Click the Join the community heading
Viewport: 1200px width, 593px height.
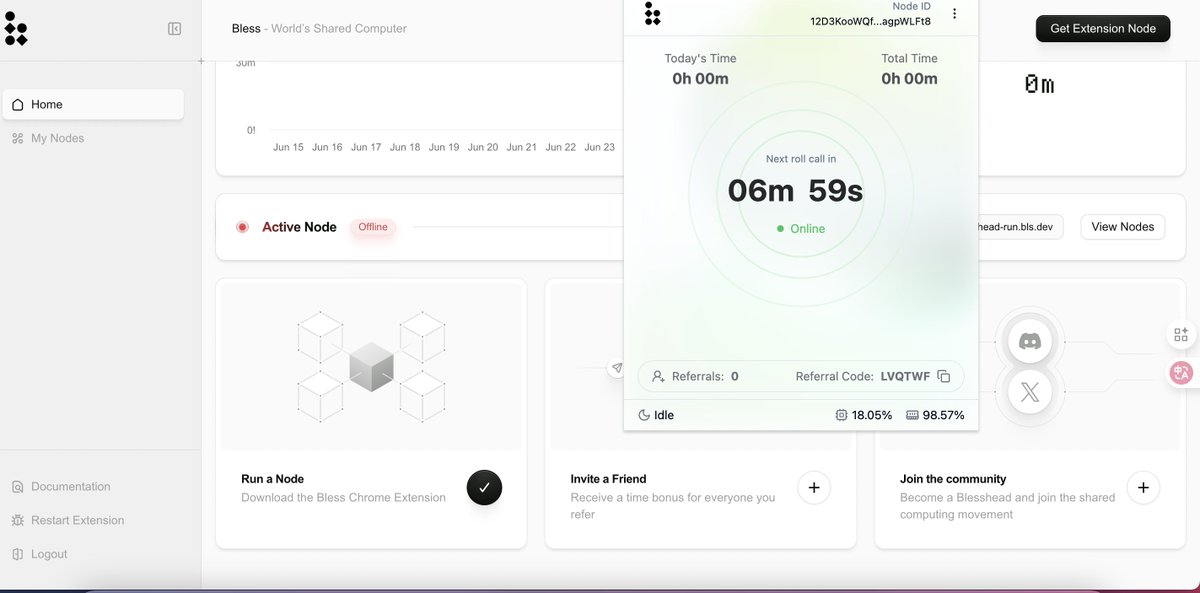coord(953,479)
